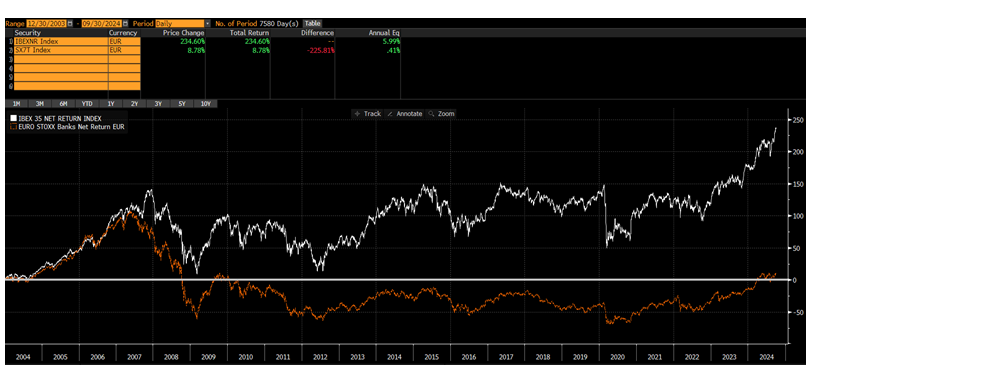991x386 pixels.
Task: Click the .41% annual equivalent value
Action: 393,50
